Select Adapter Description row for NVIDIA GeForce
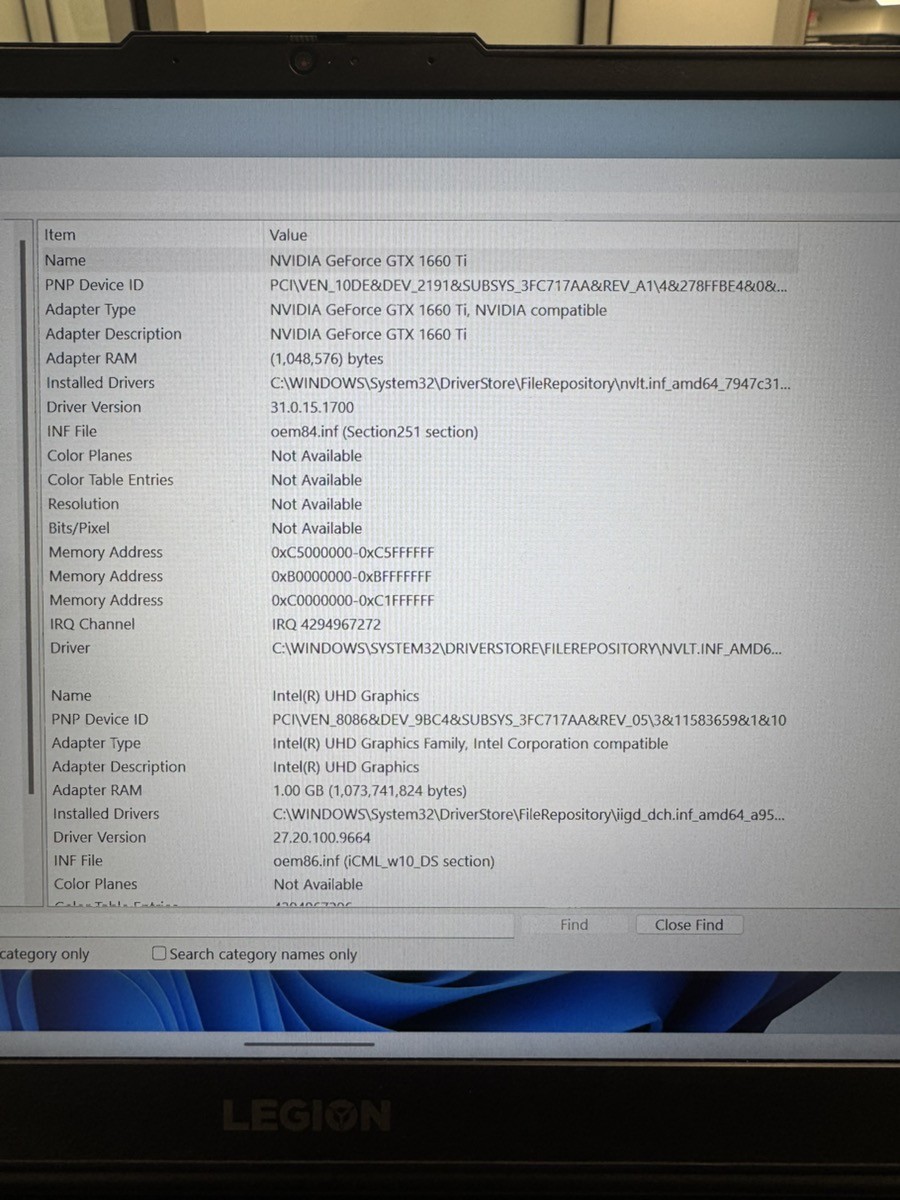The image size is (900, 1200). 418,334
